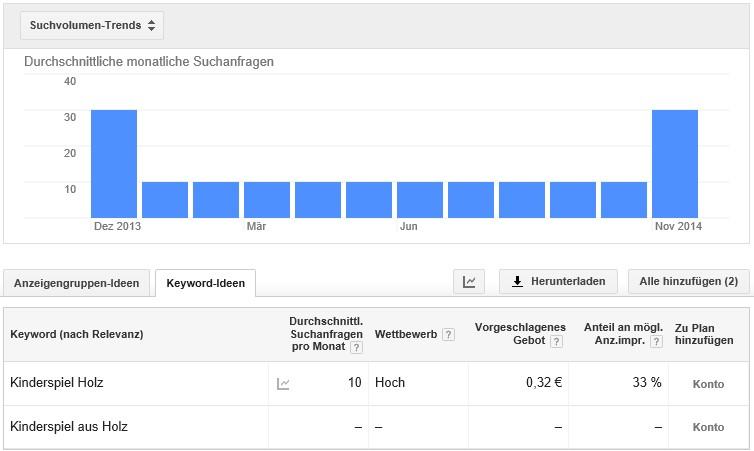Click the Nov 2014 bar in chart

[675, 164]
